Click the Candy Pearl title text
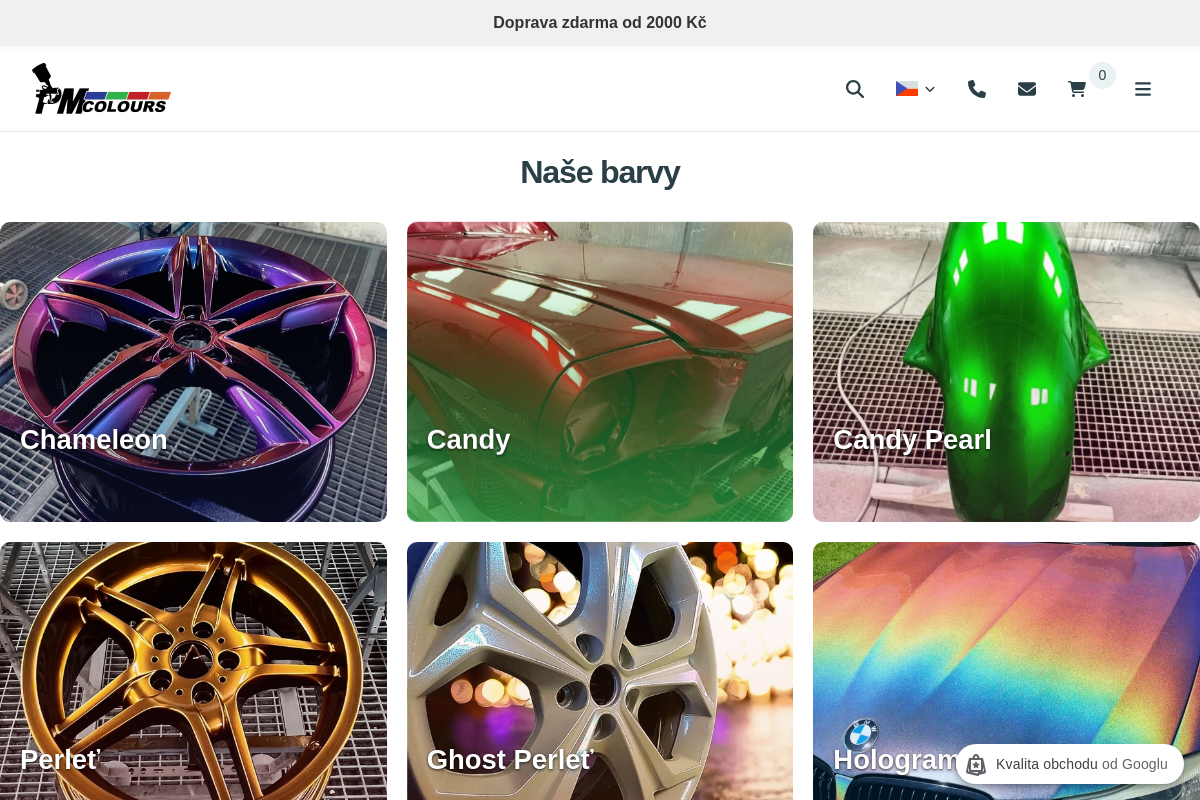 pos(912,440)
